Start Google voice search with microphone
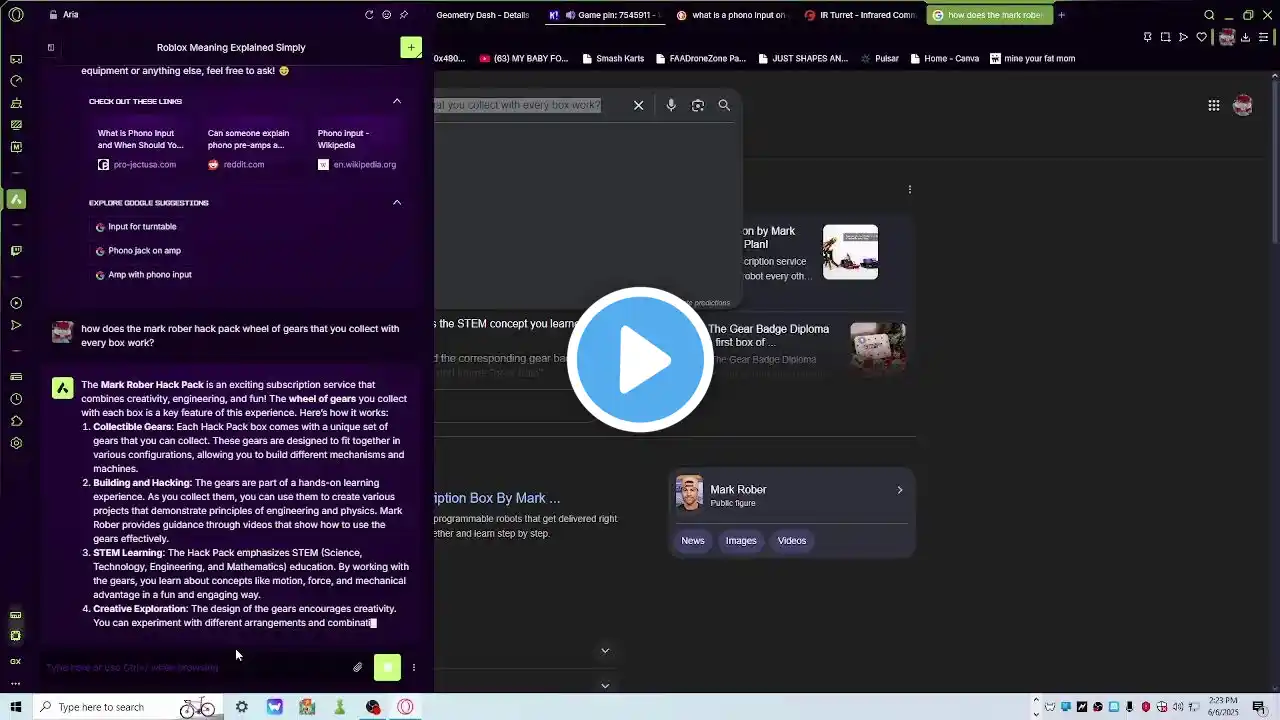The image size is (1280, 720). (x=671, y=105)
